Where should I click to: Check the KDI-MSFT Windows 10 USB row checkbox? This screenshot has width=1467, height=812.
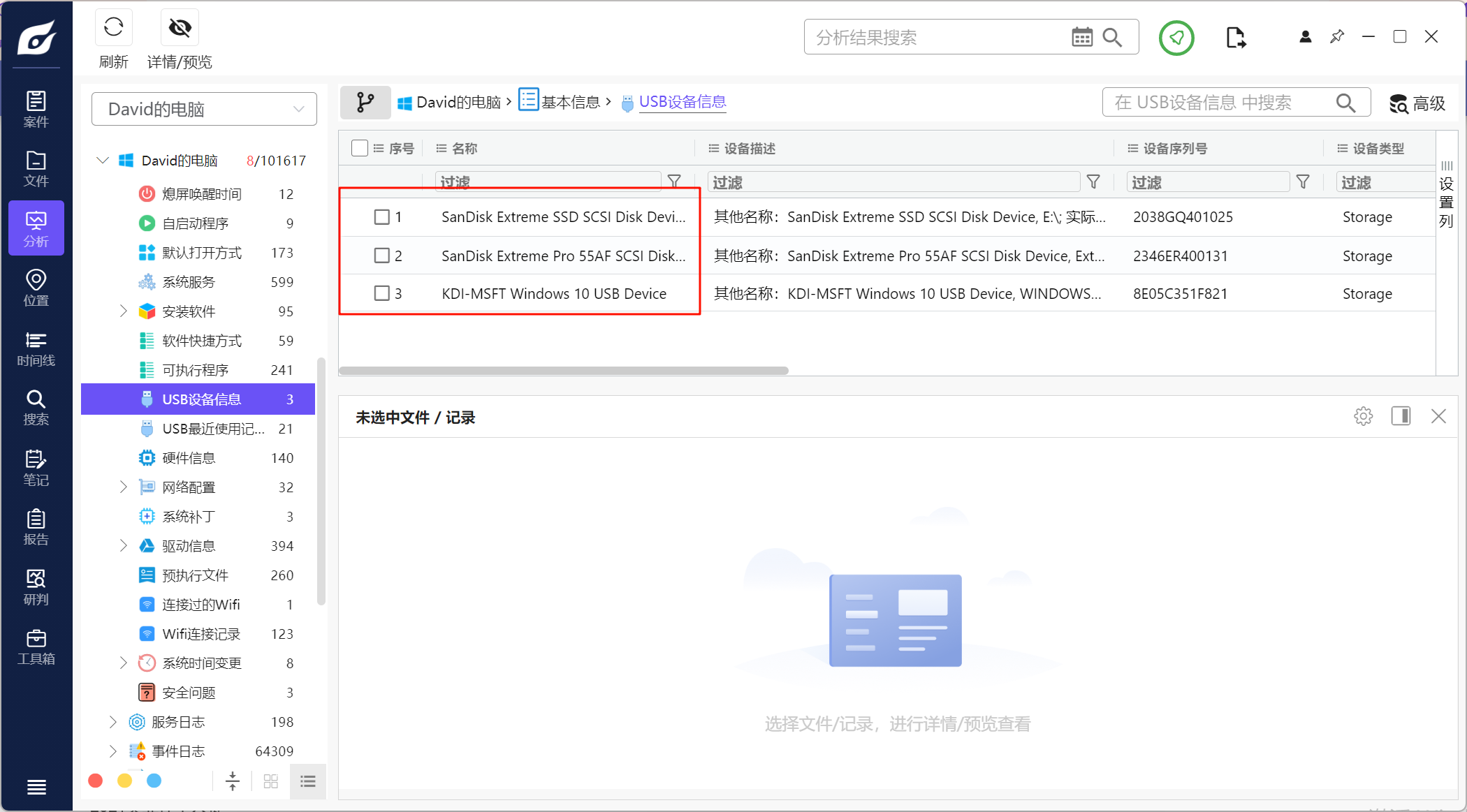pos(382,293)
